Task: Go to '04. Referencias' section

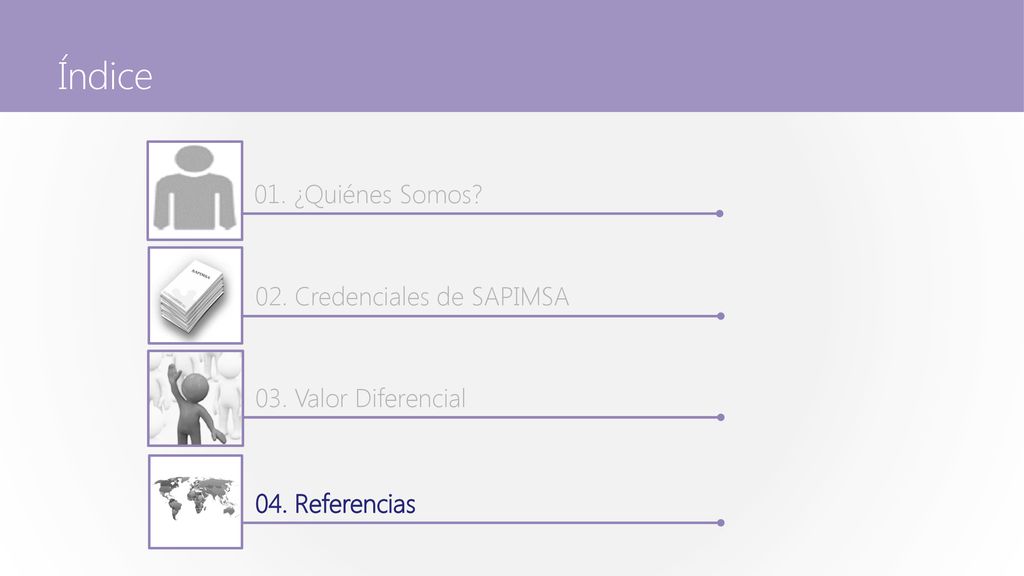Action: (335, 504)
